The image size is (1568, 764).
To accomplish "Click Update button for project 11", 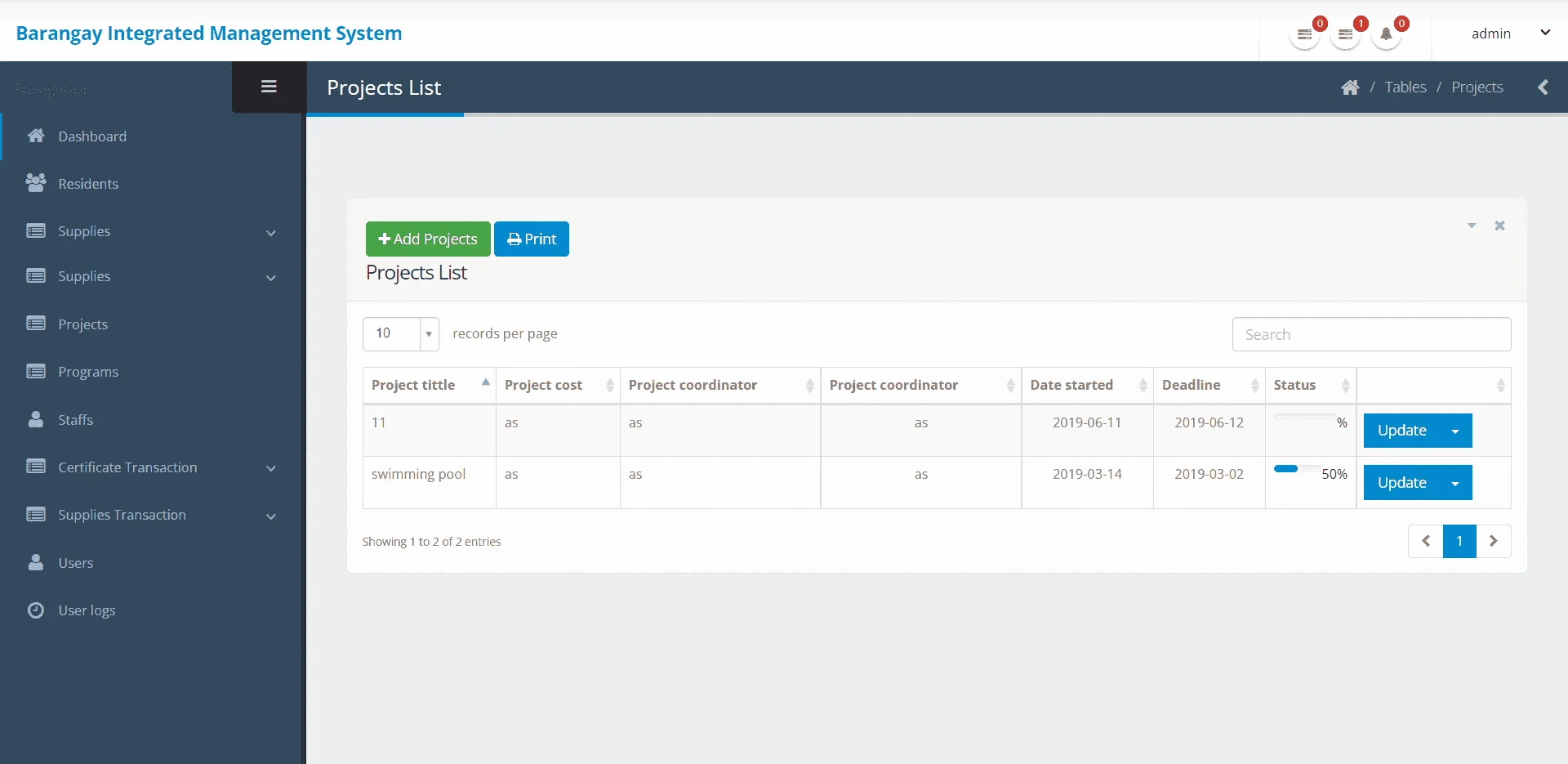I will click(1401, 431).
